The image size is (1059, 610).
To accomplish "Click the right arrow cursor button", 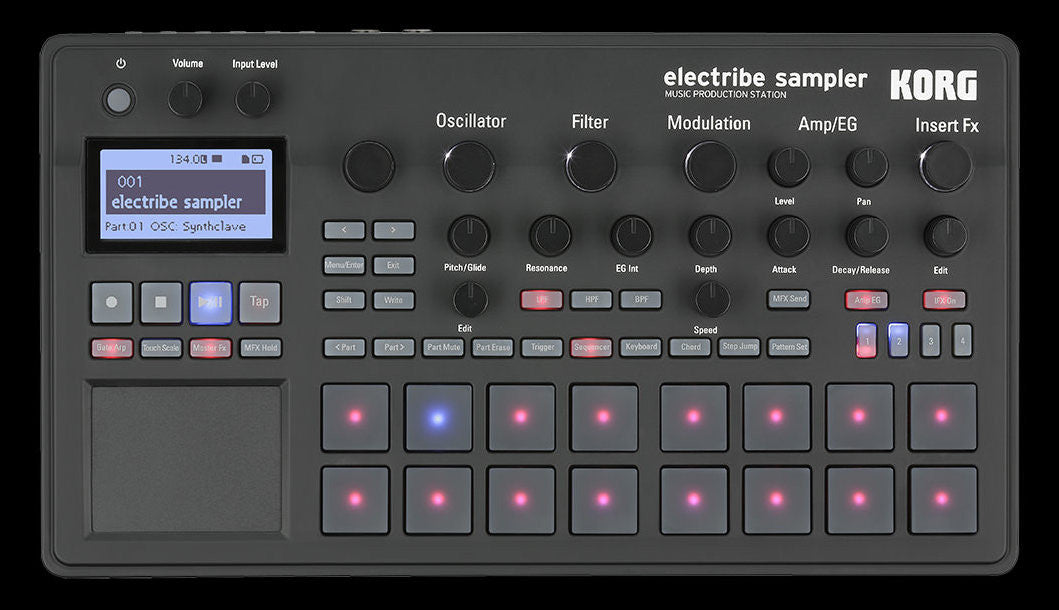I will [393, 230].
